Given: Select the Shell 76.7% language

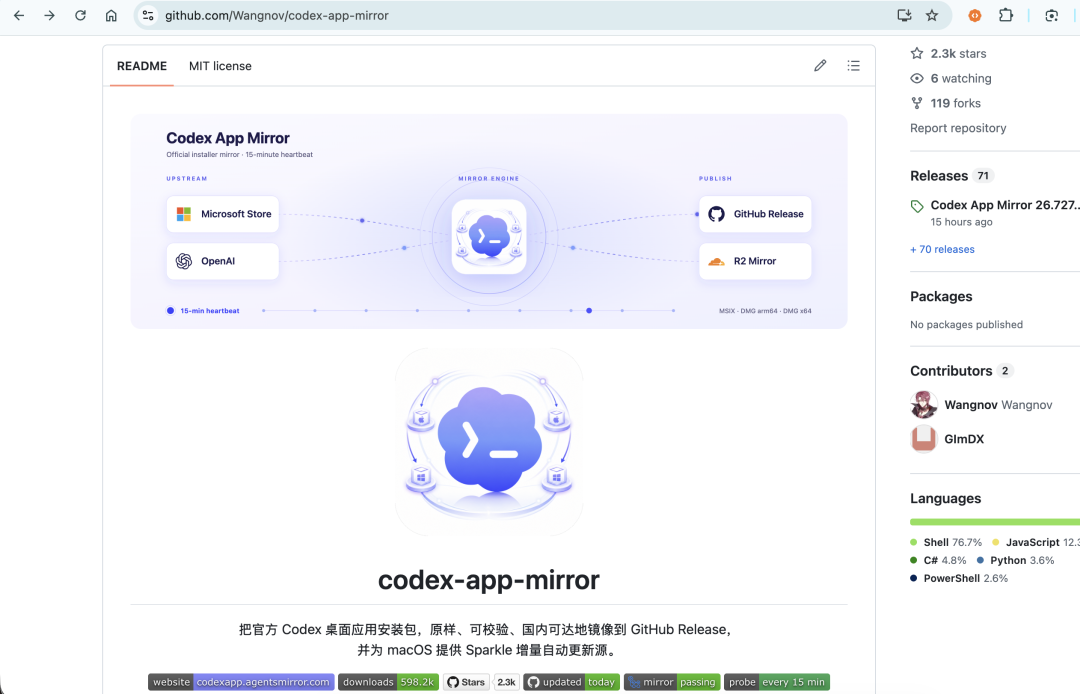Looking at the screenshot, I should coord(946,543).
